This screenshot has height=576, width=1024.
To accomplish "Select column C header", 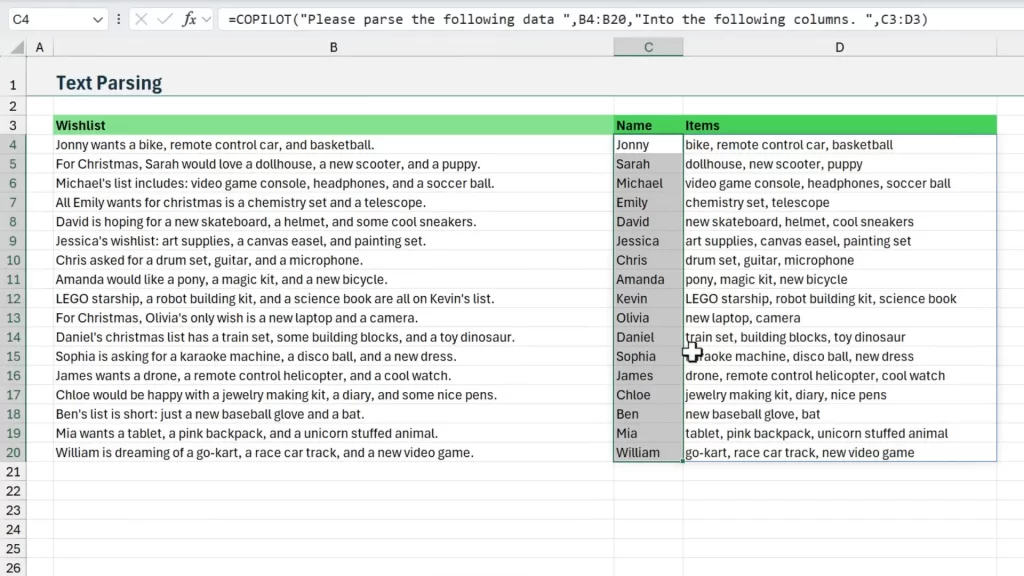I will tap(648, 48).
